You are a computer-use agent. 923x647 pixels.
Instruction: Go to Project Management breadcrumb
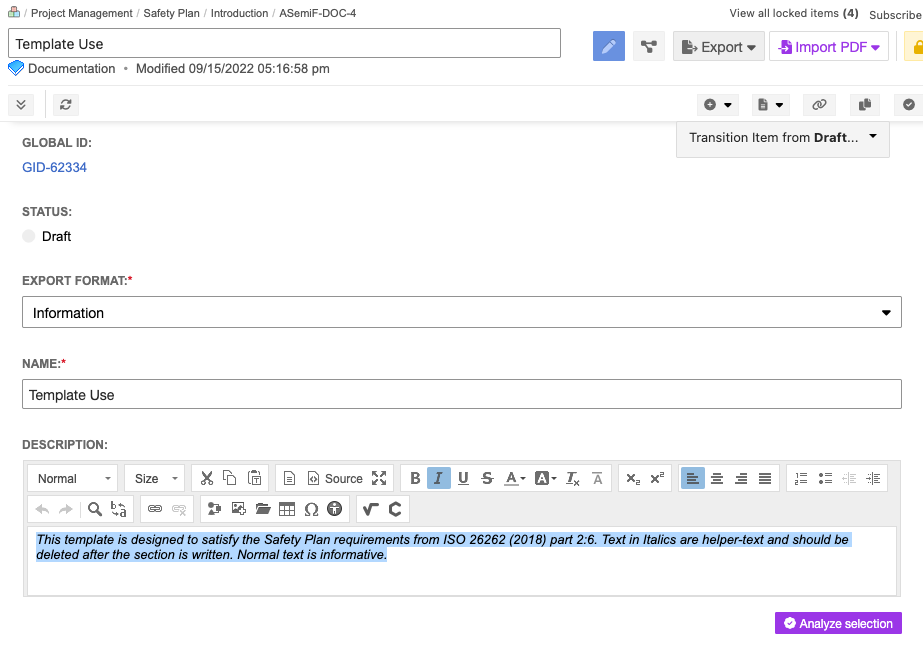pos(82,13)
